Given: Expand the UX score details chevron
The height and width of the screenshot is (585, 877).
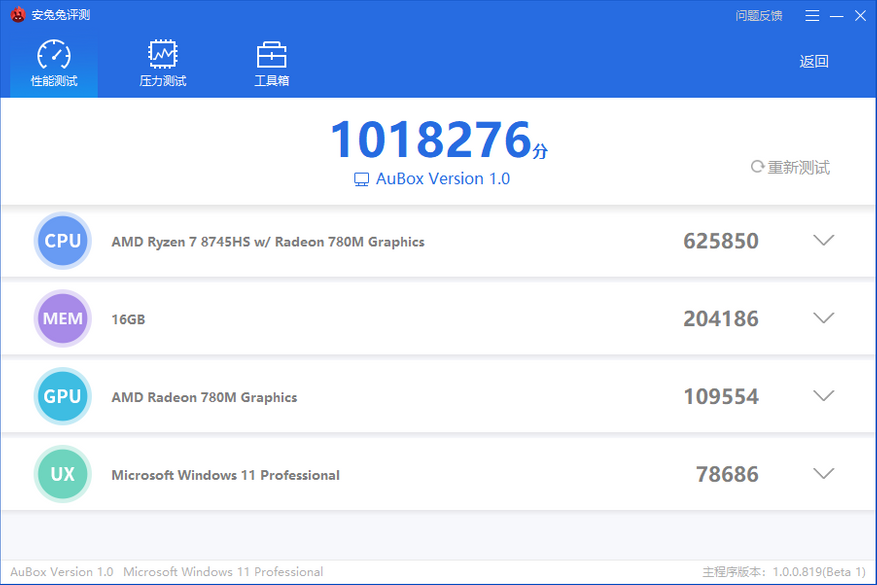Looking at the screenshot, I should pyautogui.click(x=823, y=473).
